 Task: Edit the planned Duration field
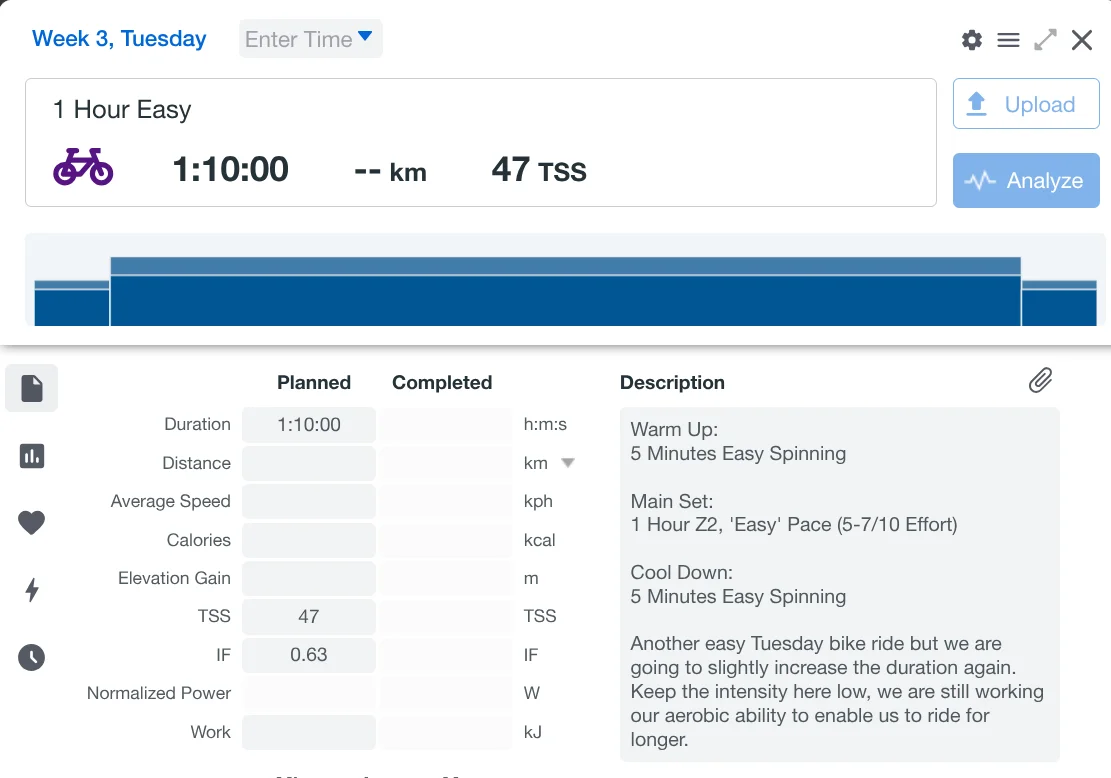point(309,425)
